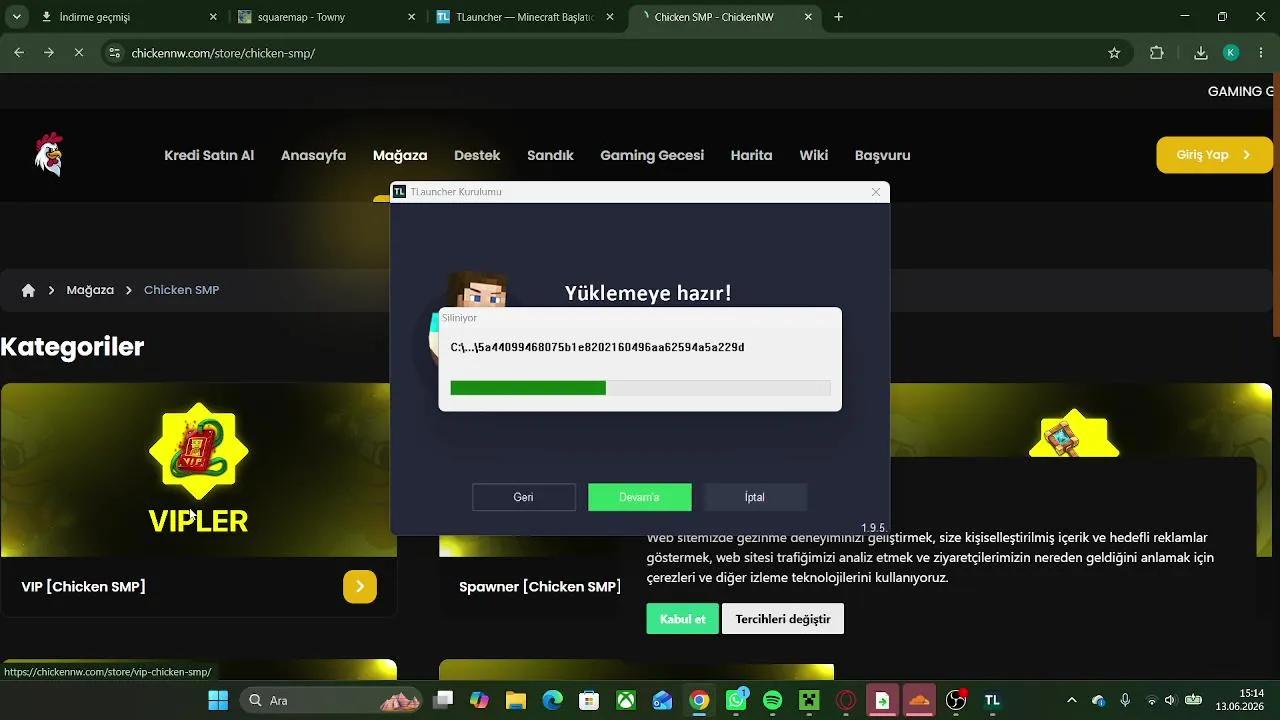The image size is (1280, 720).
Task: Open Copilot from the taskbar
Action: tap(479, 700)
